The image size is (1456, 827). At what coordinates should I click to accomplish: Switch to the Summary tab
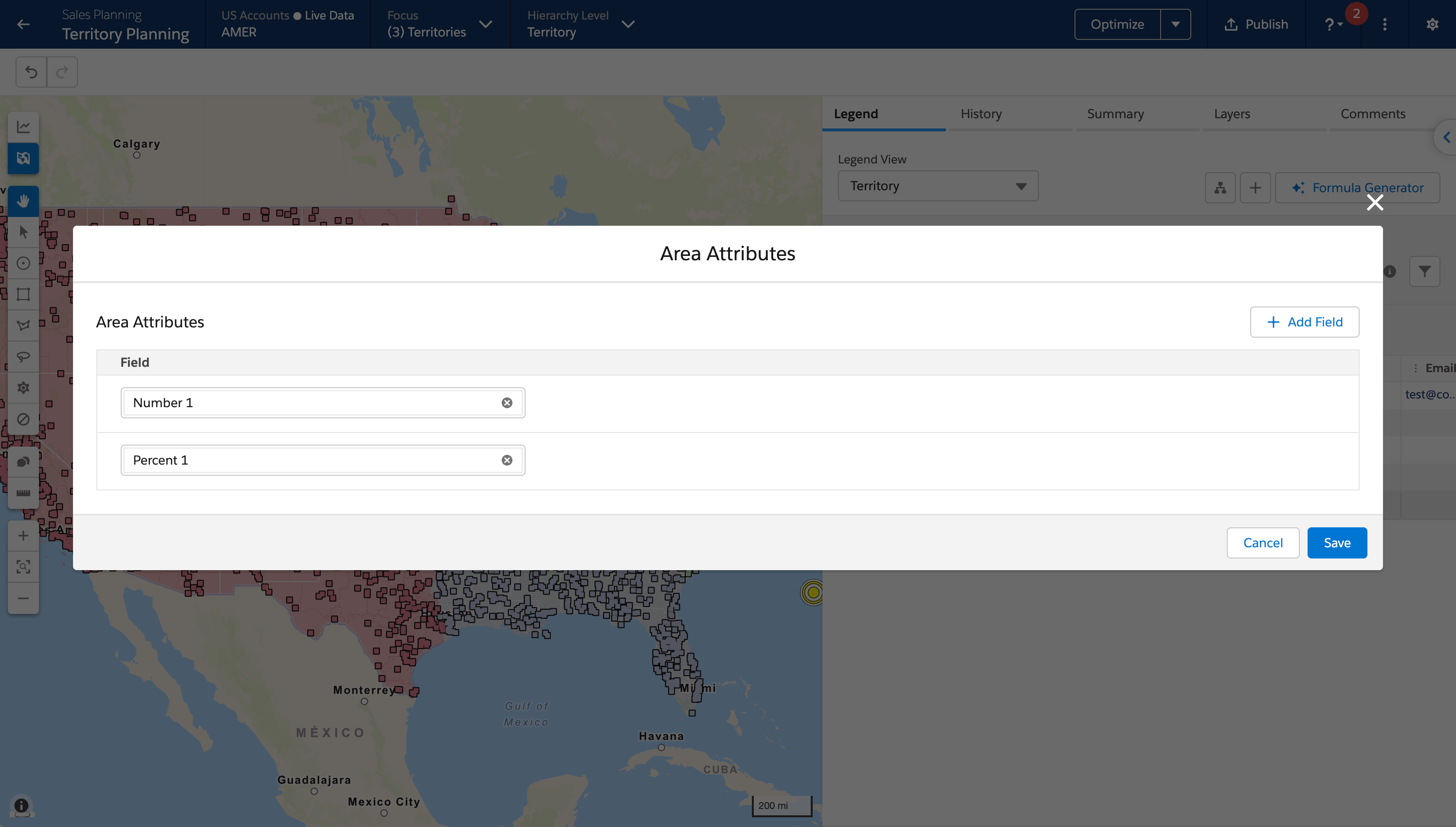[1115, 114]
